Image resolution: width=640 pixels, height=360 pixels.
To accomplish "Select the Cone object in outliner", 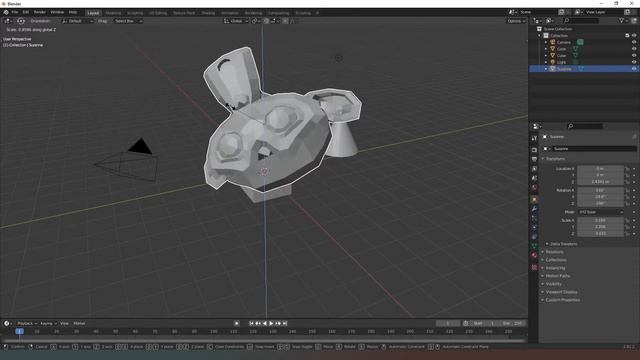I will point(561,49).
